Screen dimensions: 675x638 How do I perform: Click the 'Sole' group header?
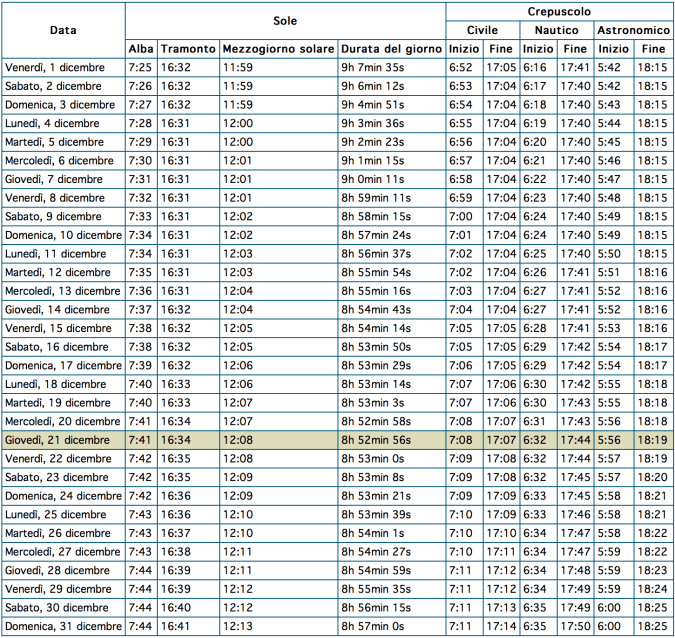point(285,21)
